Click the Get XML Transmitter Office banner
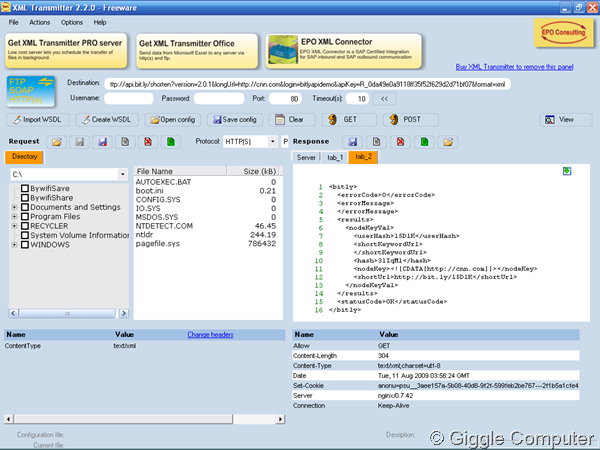 [x=197, y=51]
